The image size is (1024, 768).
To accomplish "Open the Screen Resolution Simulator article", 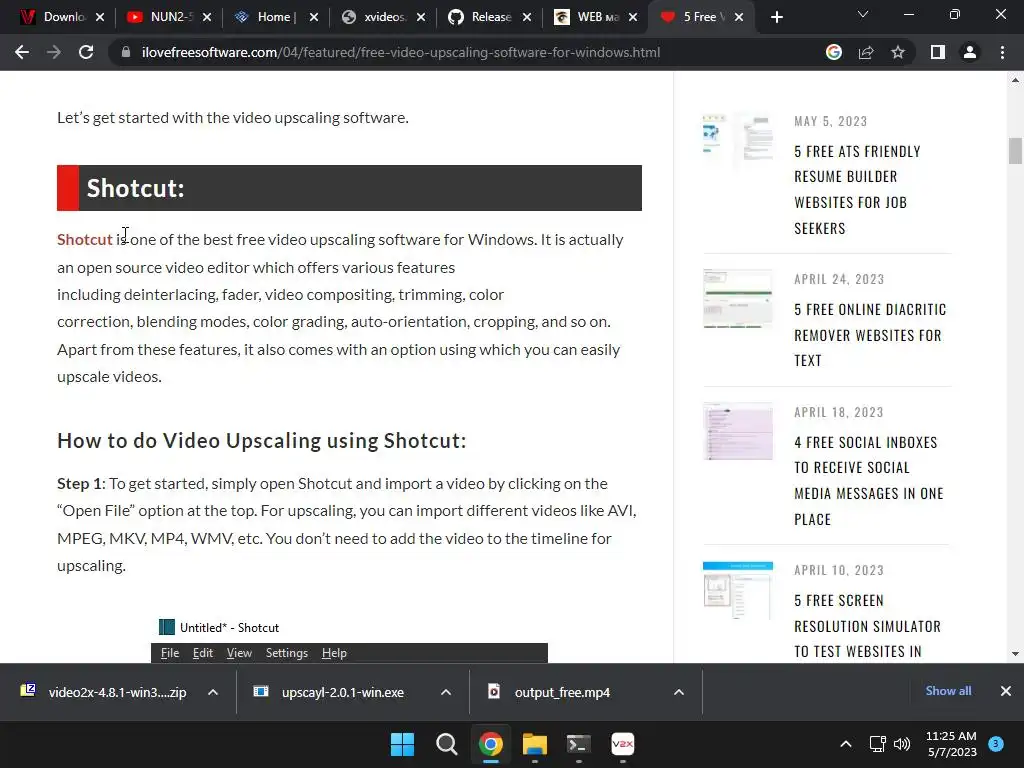I will coord(867,626).
